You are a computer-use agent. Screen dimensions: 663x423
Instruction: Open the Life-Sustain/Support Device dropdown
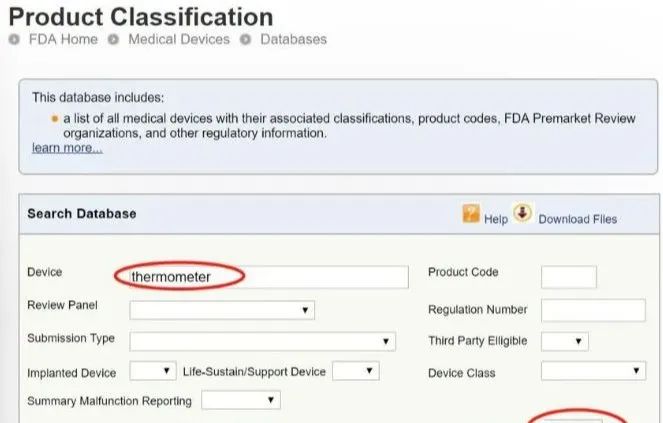coord(356,371)
